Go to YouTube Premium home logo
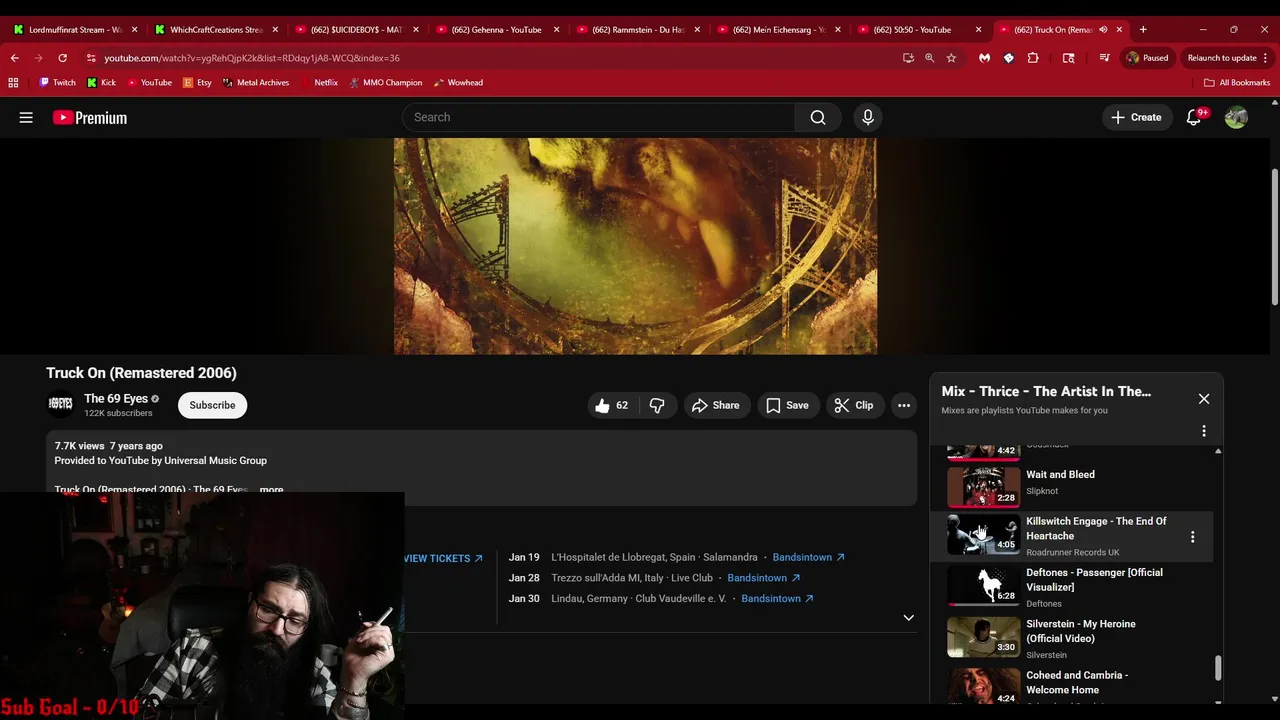The width and height of the screenshot is (1280, 720). coord(90,117)
